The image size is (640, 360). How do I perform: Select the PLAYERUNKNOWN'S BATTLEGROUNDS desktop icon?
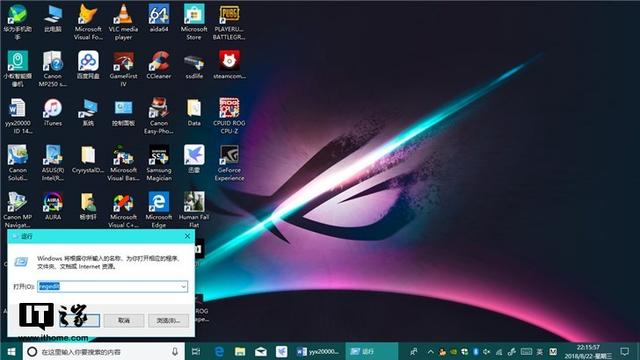coord(229,22)
